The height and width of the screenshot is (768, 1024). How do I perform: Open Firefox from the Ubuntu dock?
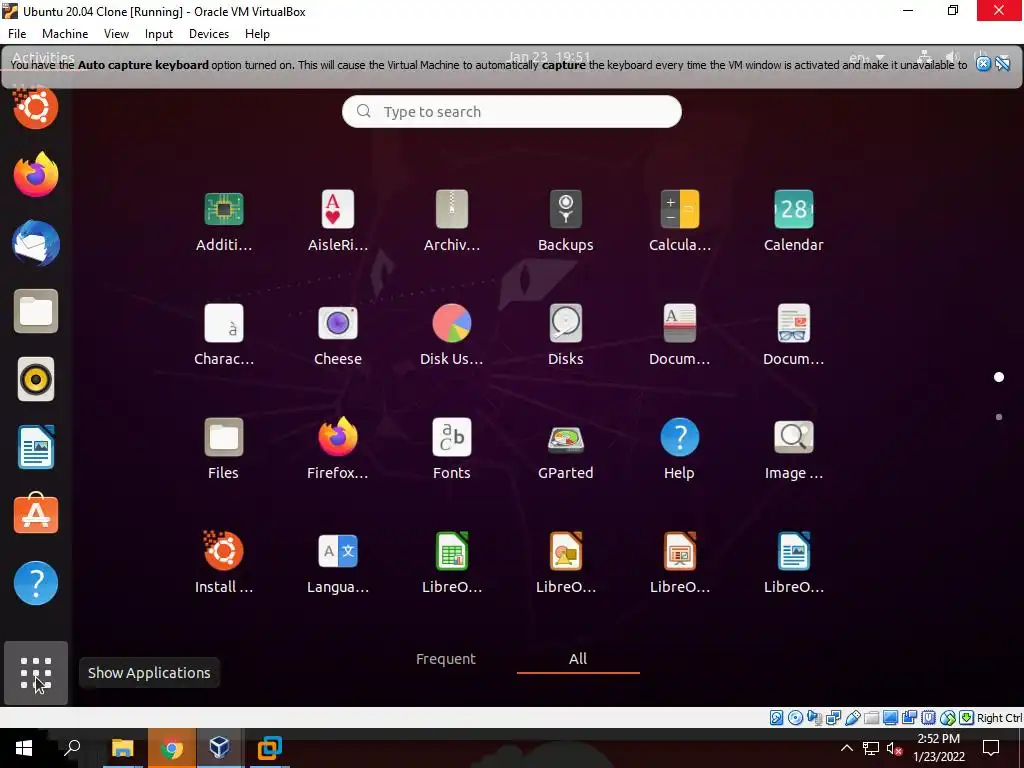tap(36, 175)
